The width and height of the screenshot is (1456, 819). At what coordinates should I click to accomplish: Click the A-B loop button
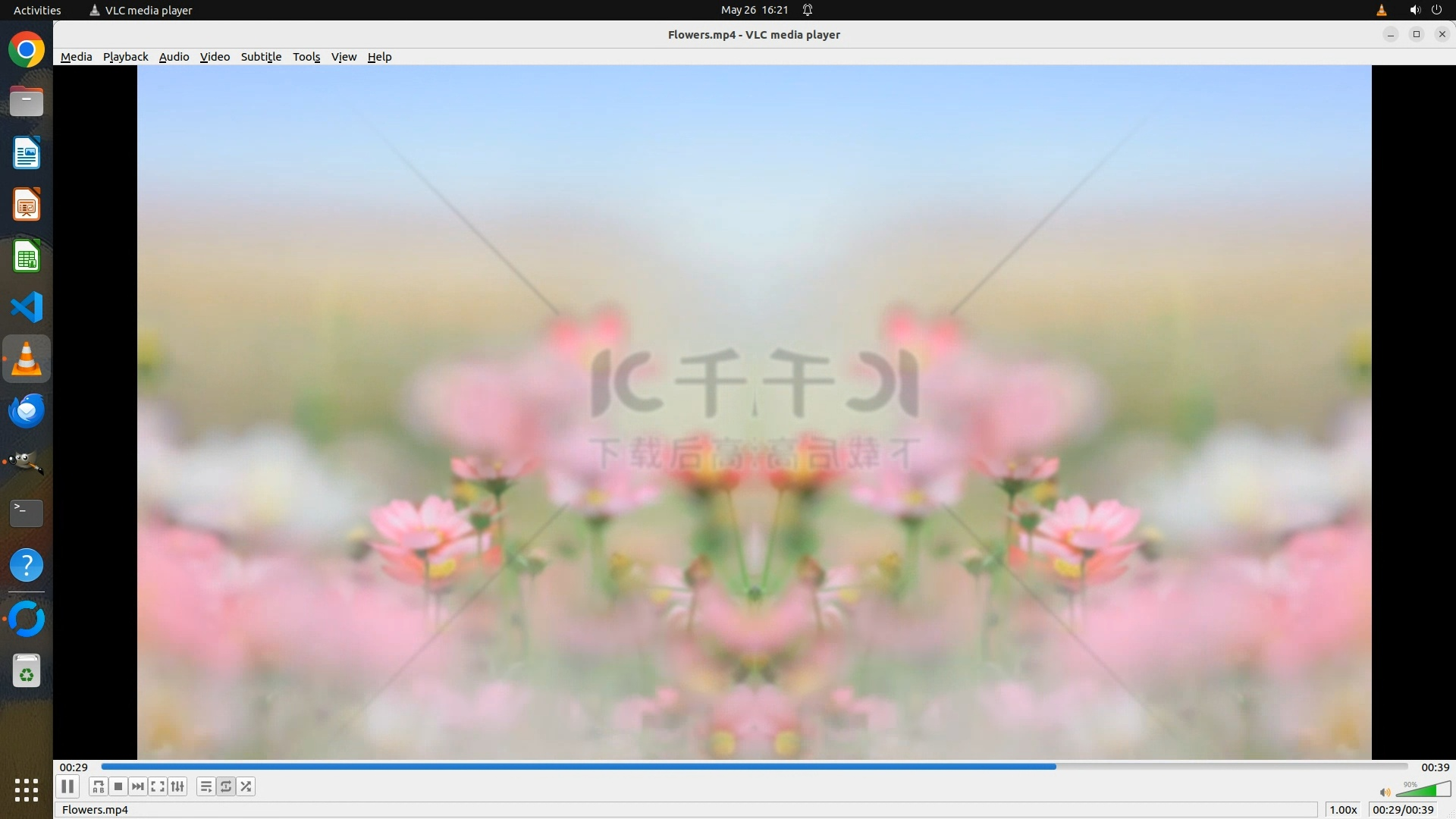(98, 786)
